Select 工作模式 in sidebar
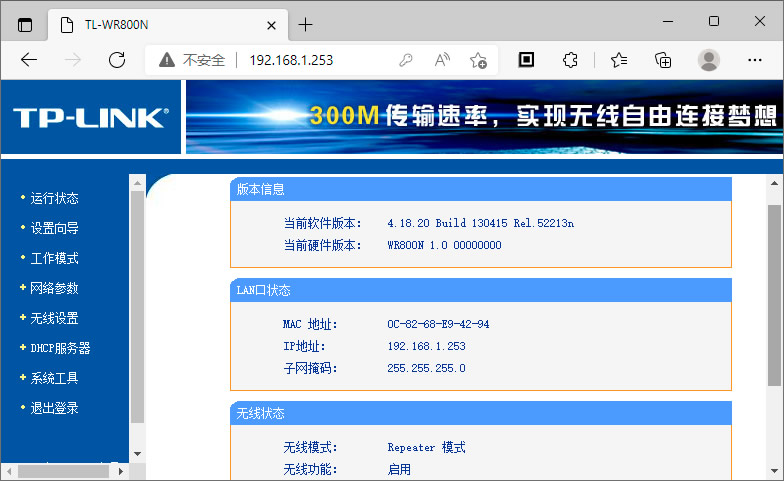This screenshot has width=784, height=481. [x=54, y=258]
